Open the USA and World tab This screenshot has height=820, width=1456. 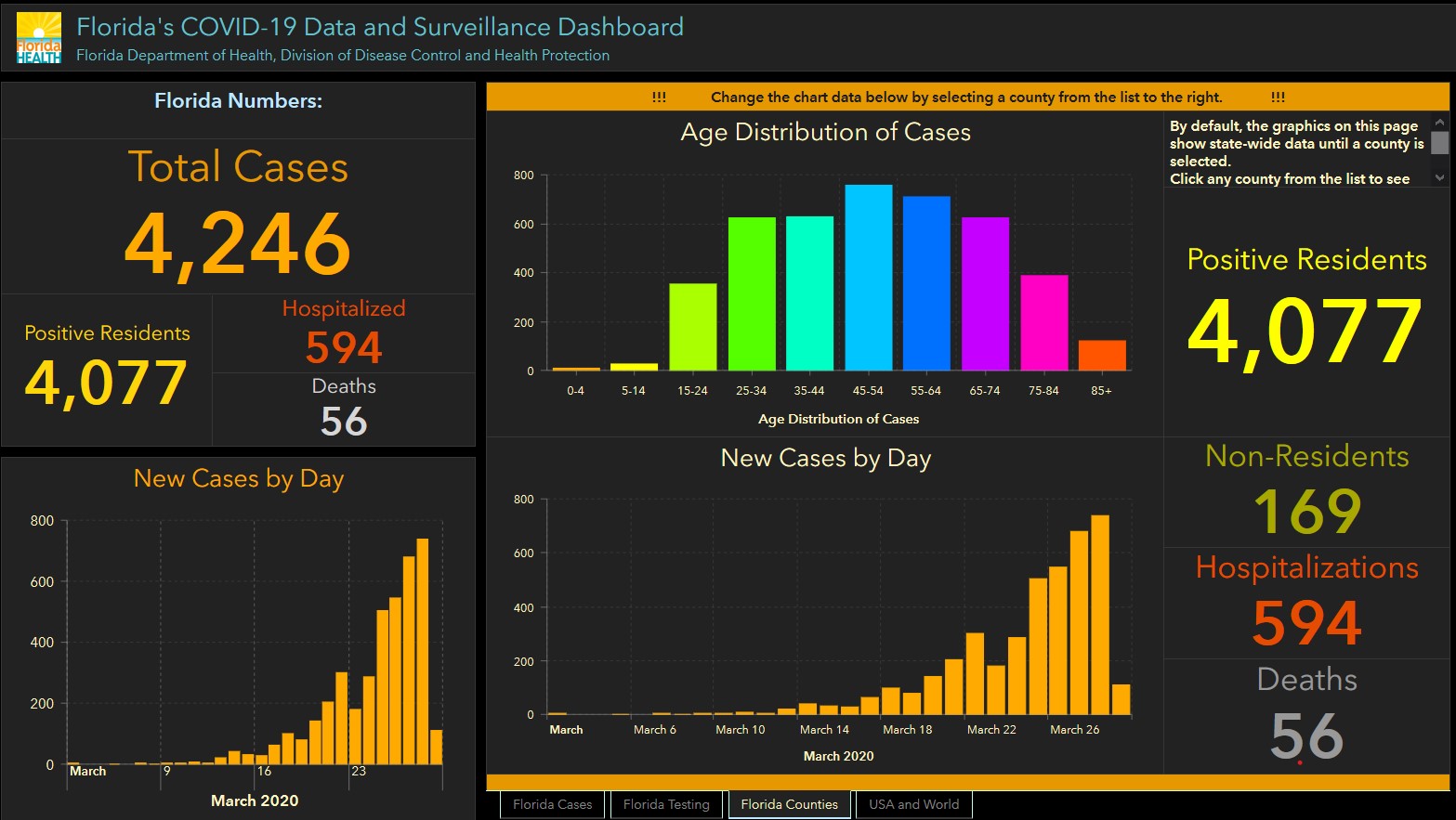click(x=913, y=804)
